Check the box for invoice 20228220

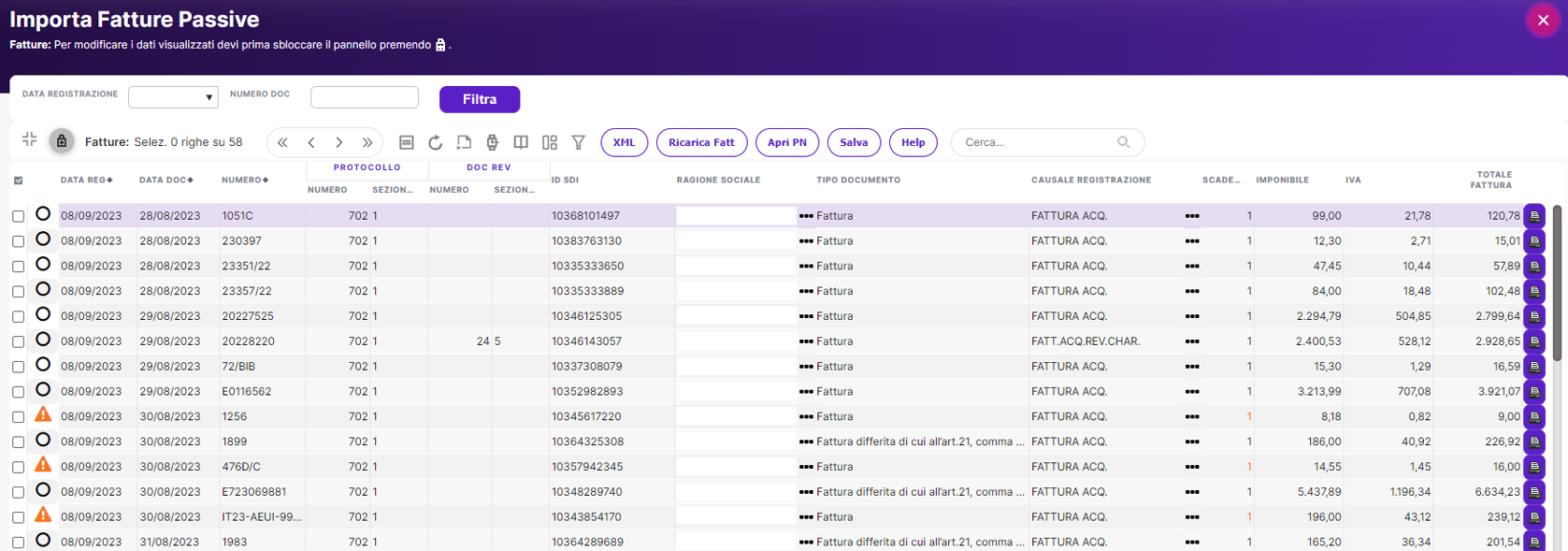point(19,342)
